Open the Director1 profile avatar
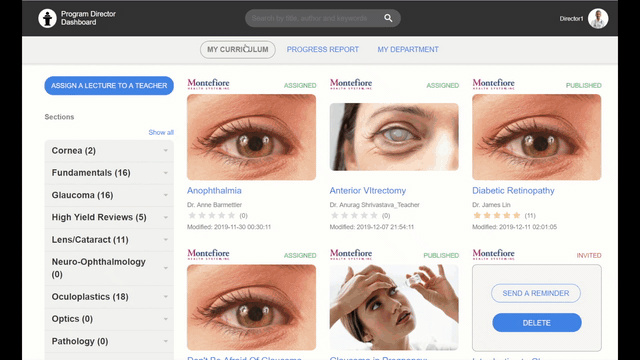This screenshot has height=360, width=640. (x=598, y=18)
